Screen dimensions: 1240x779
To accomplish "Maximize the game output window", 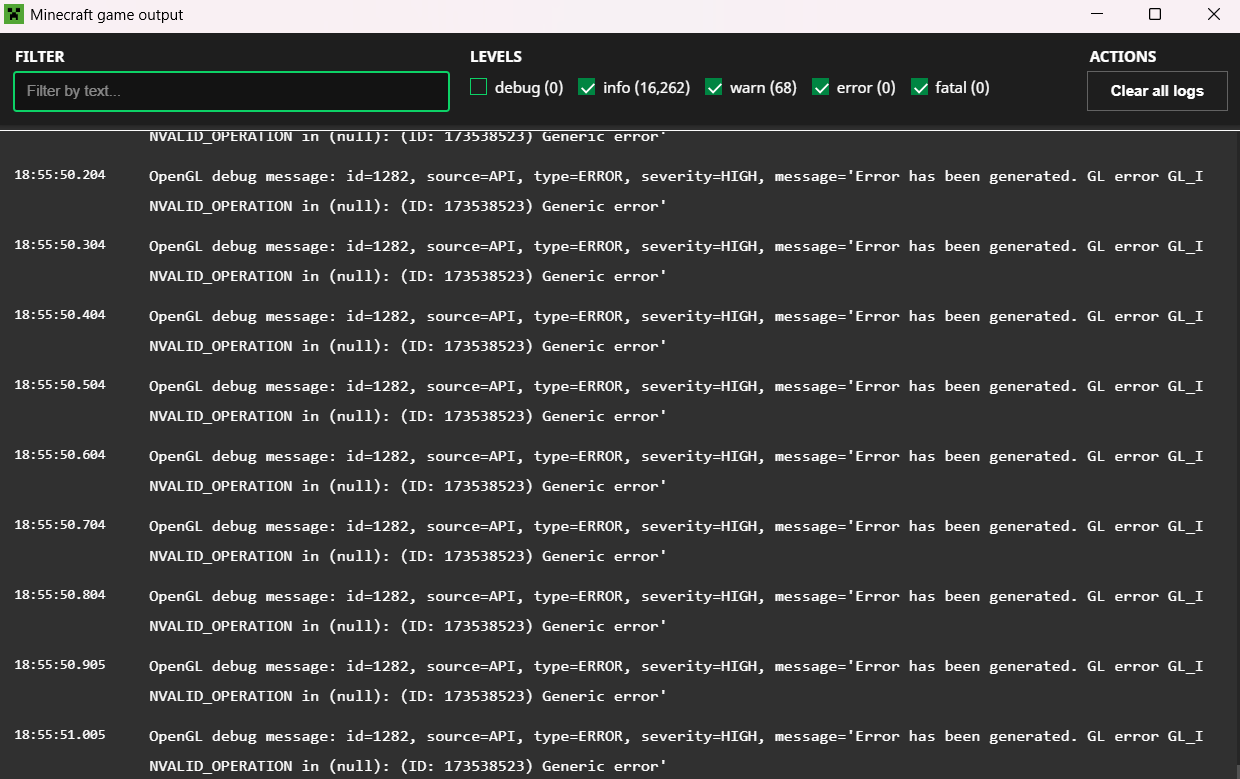I will tap(1155, 15).
